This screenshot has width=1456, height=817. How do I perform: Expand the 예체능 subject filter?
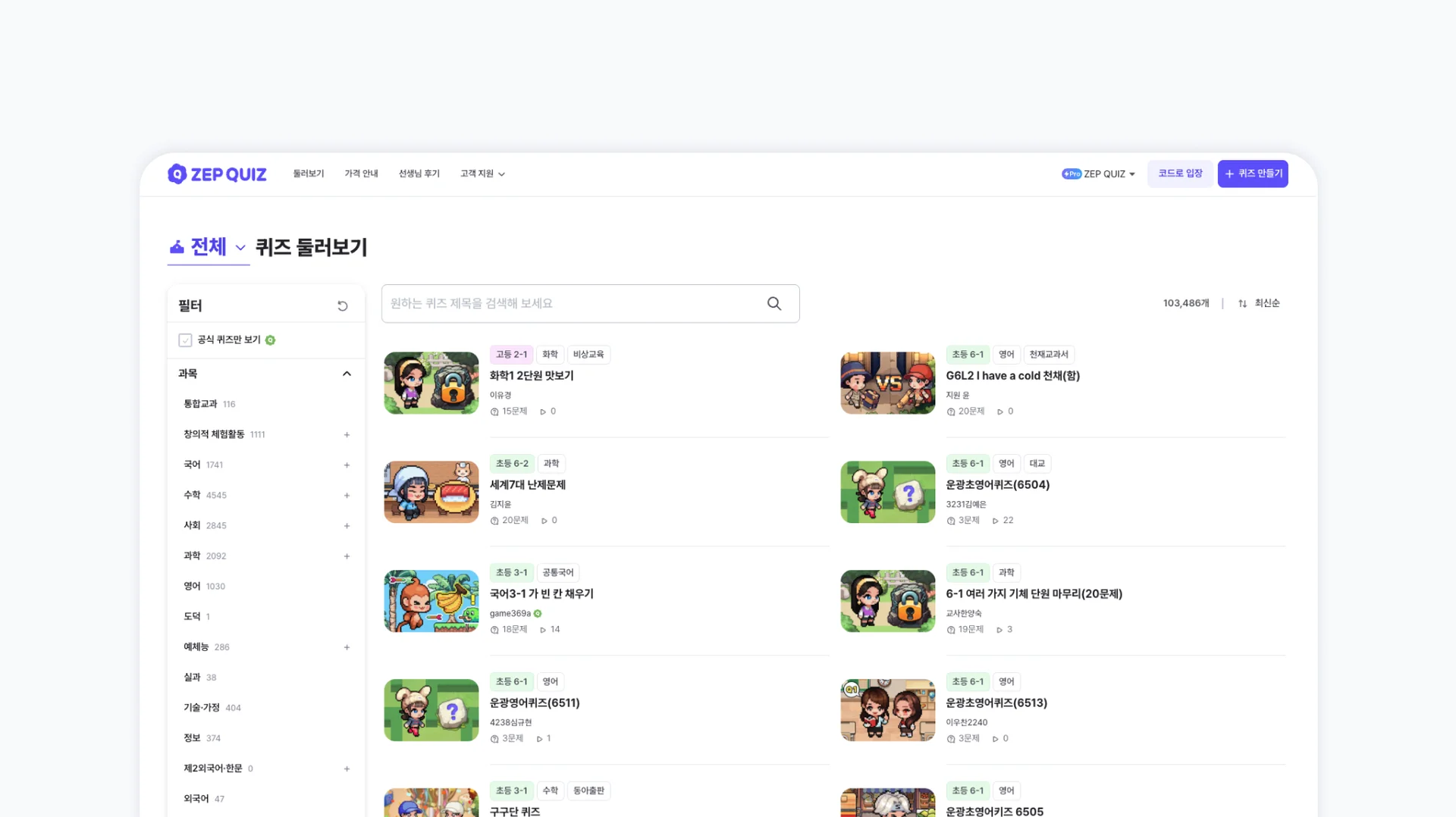click(x=347, y=647)
